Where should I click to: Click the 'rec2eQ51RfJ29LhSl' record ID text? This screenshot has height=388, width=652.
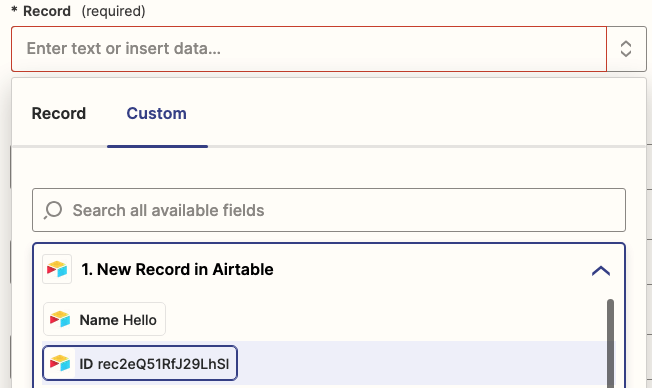[x=163, y=364]
